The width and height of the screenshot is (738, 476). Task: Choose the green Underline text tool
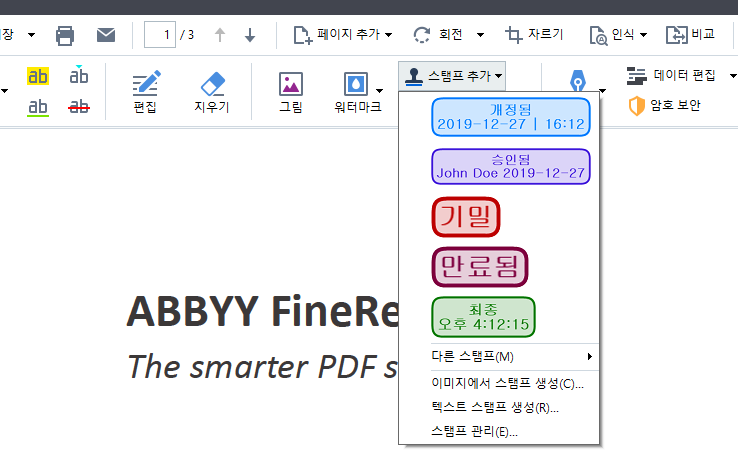coord(38,107)
